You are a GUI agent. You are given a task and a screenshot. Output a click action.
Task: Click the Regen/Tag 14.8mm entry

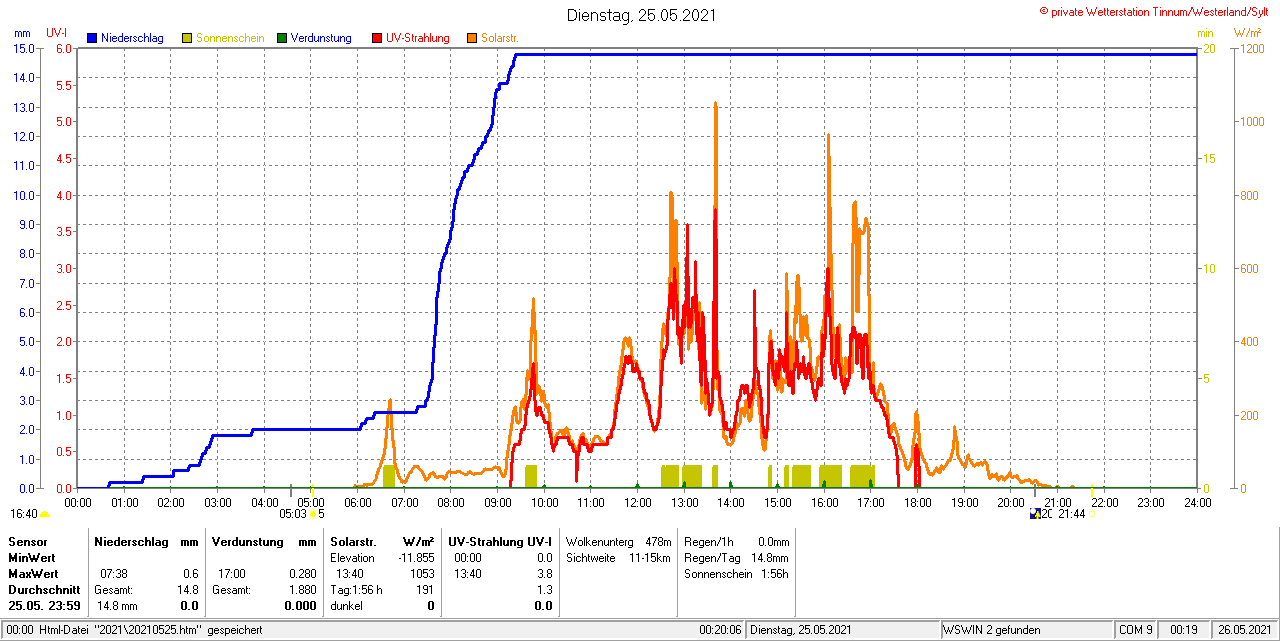(737, 557)
